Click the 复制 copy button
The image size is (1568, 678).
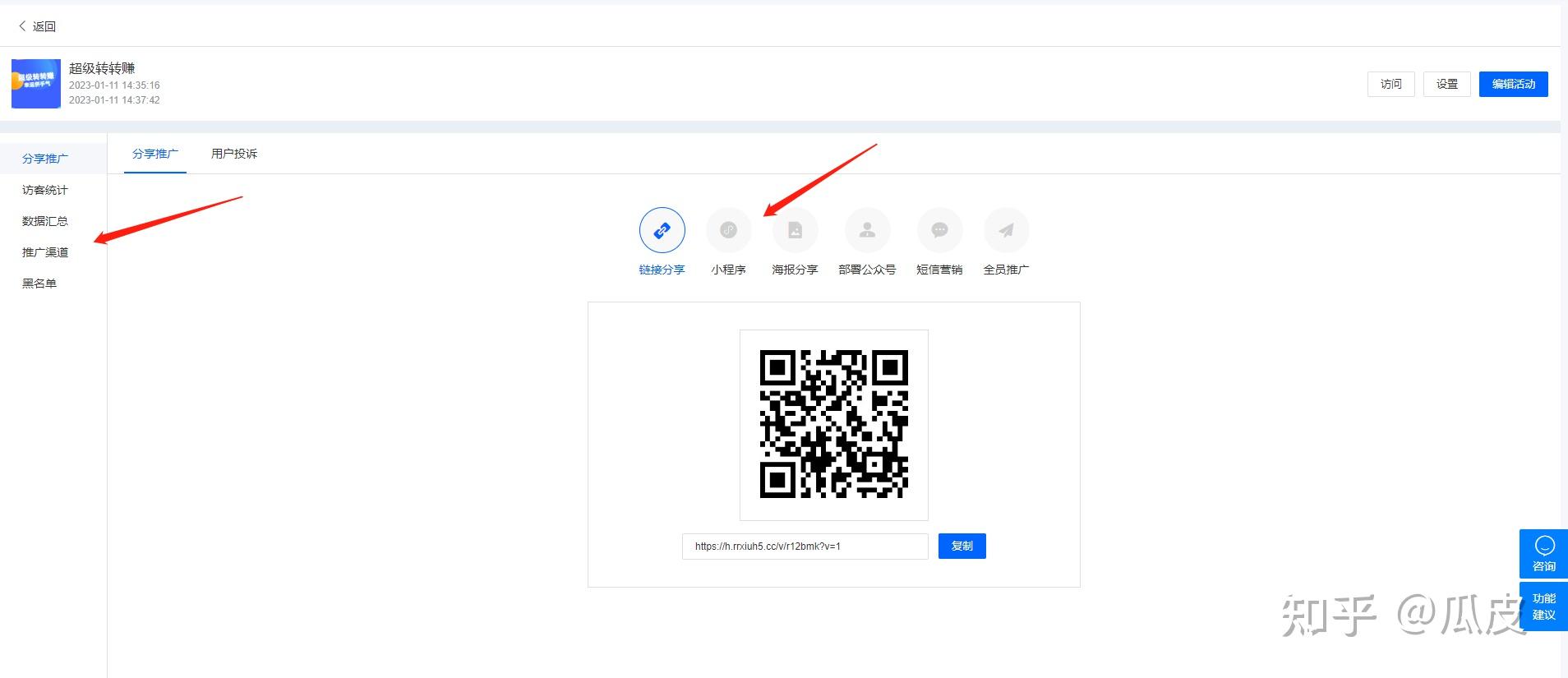click(962, 547)
